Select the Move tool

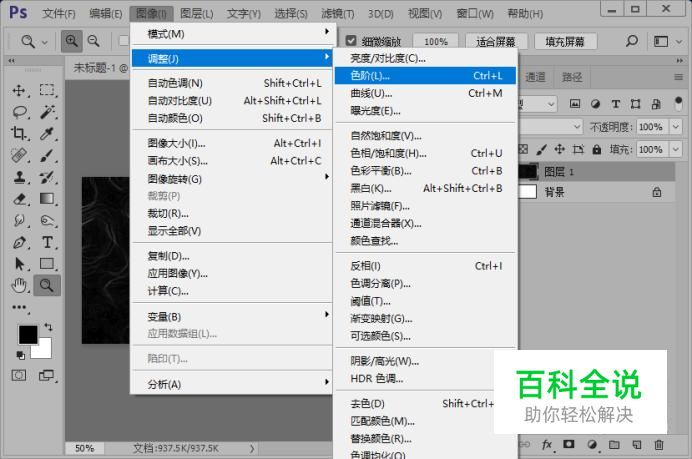tap(19, 90)
